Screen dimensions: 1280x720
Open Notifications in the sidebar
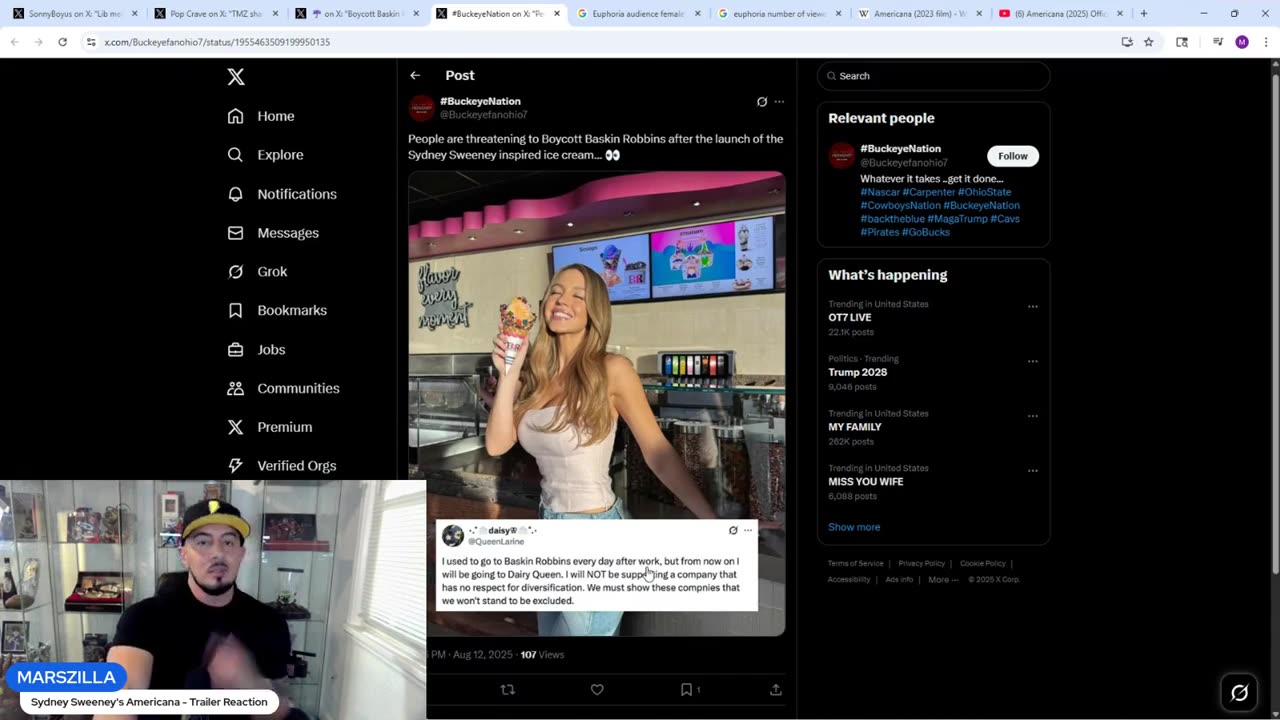pos(282,194)
